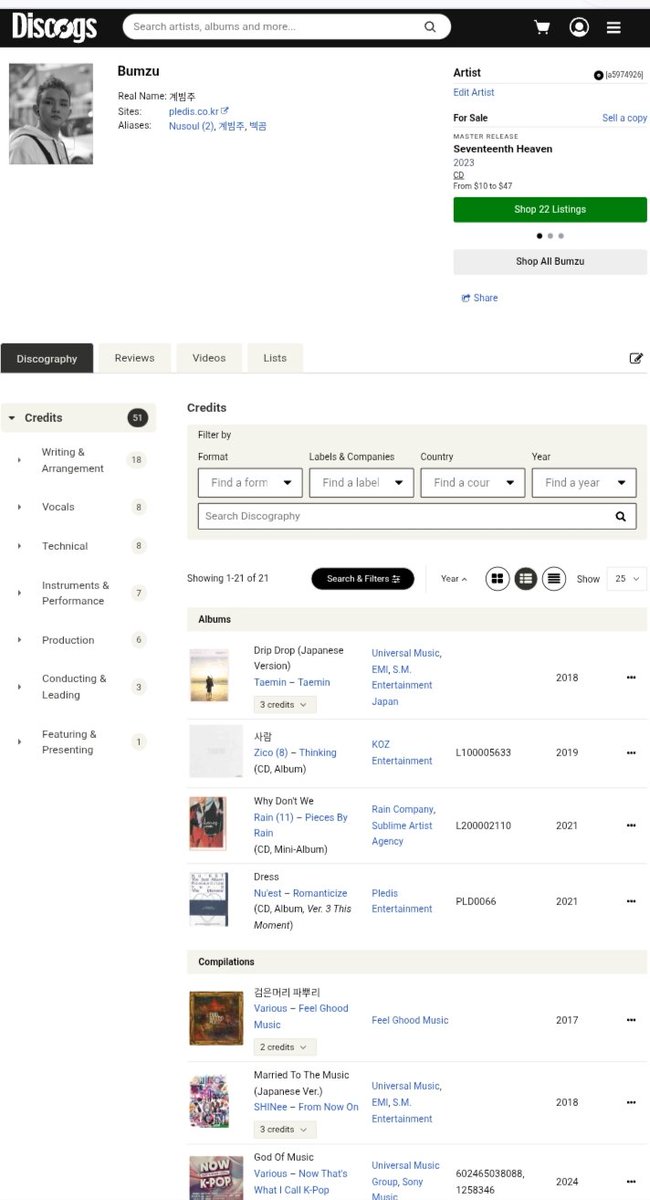Click Edit Artist link

click(474, 93)
